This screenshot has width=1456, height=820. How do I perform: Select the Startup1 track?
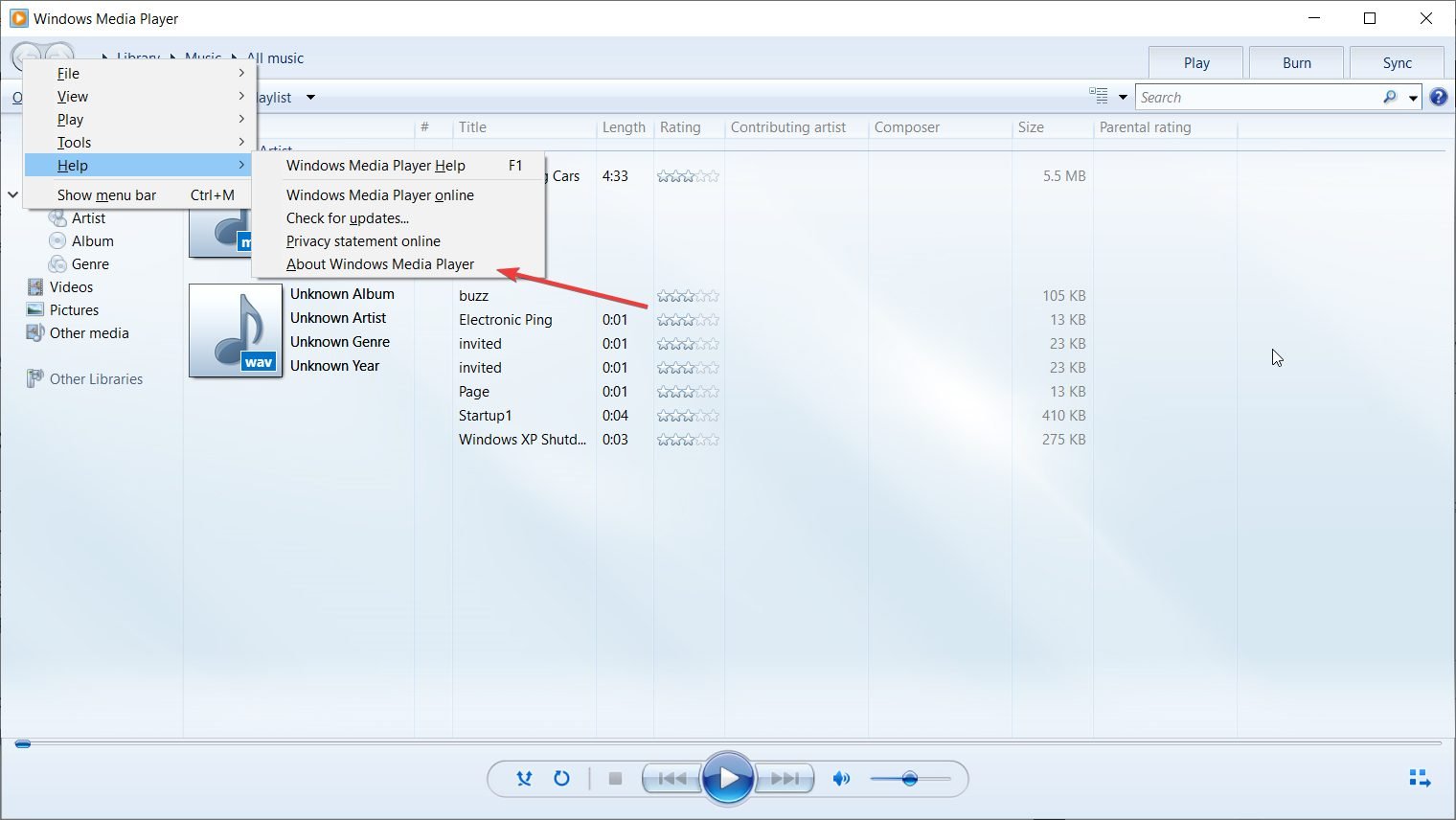(x=485, y=416)
